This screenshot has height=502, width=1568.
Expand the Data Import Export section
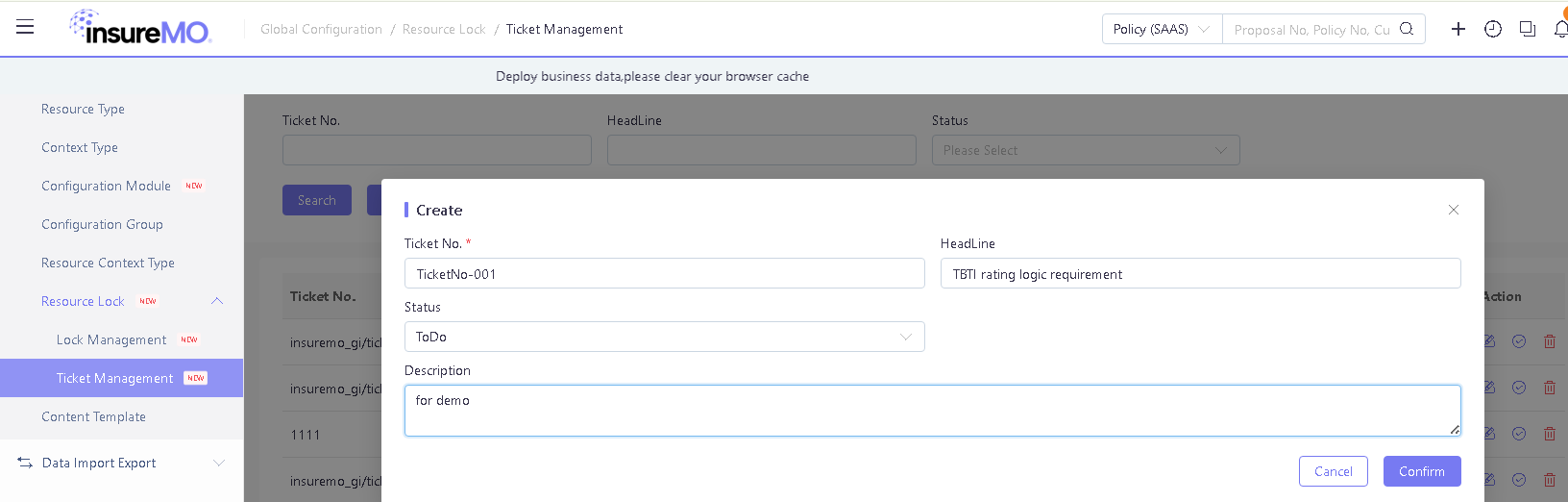click(x=218, y=463)
